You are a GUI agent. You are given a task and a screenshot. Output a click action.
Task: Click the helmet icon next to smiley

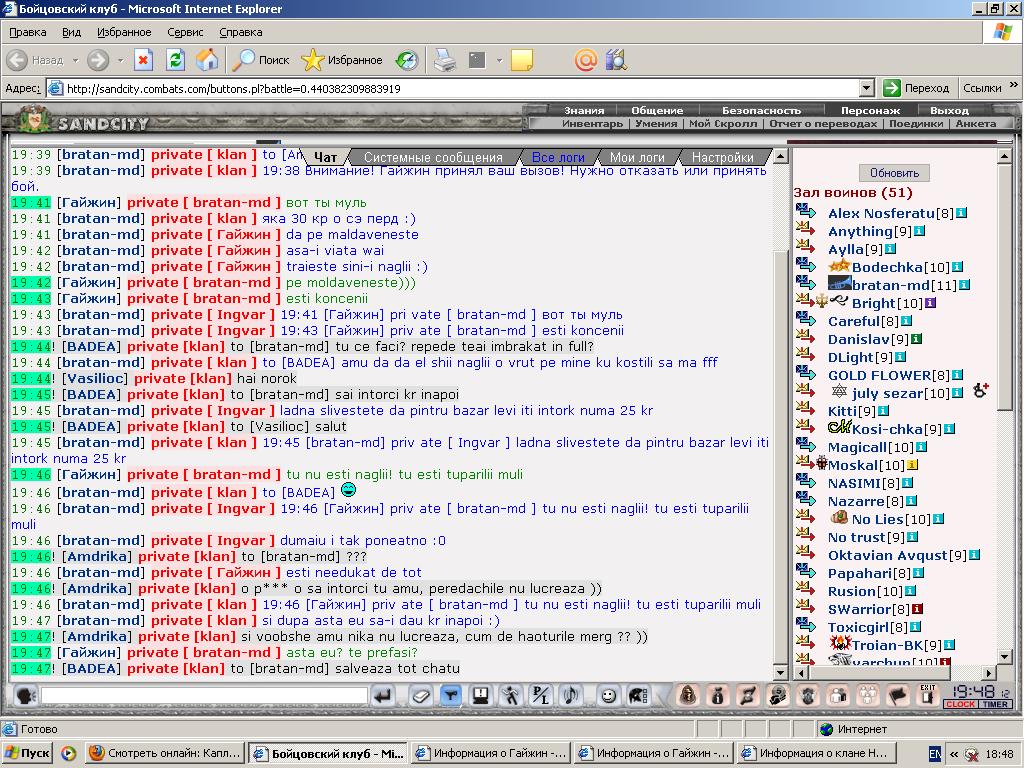click(638, 696)
